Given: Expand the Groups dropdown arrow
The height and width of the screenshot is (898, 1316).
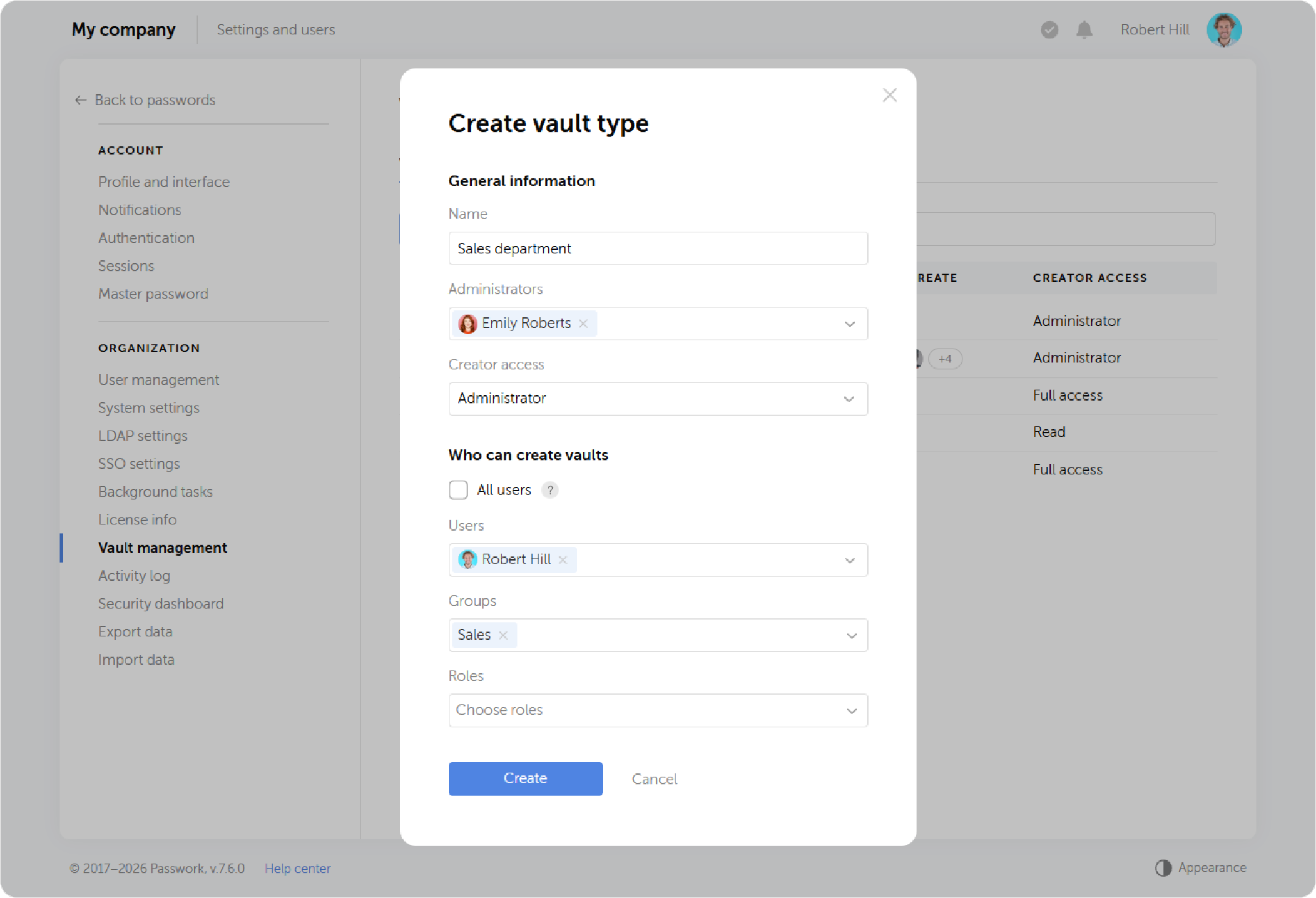Looking at the screenshot, I should 851,635.
